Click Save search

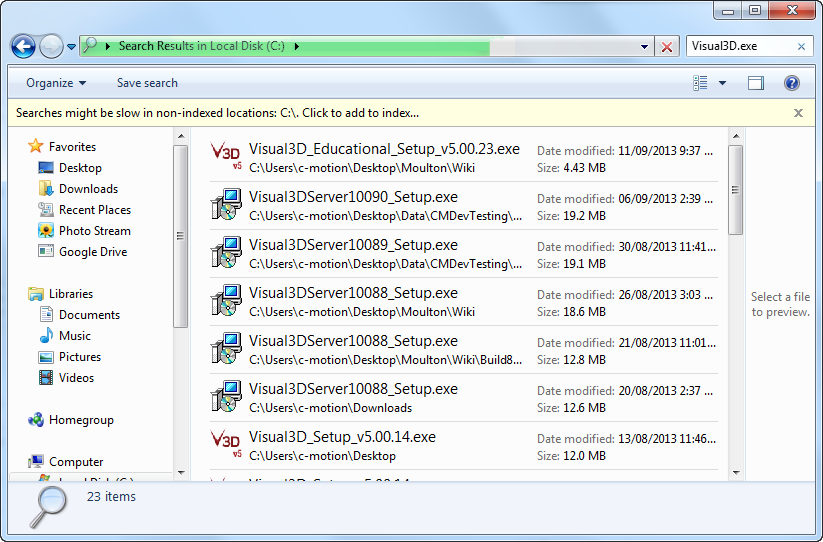(147, 83)
